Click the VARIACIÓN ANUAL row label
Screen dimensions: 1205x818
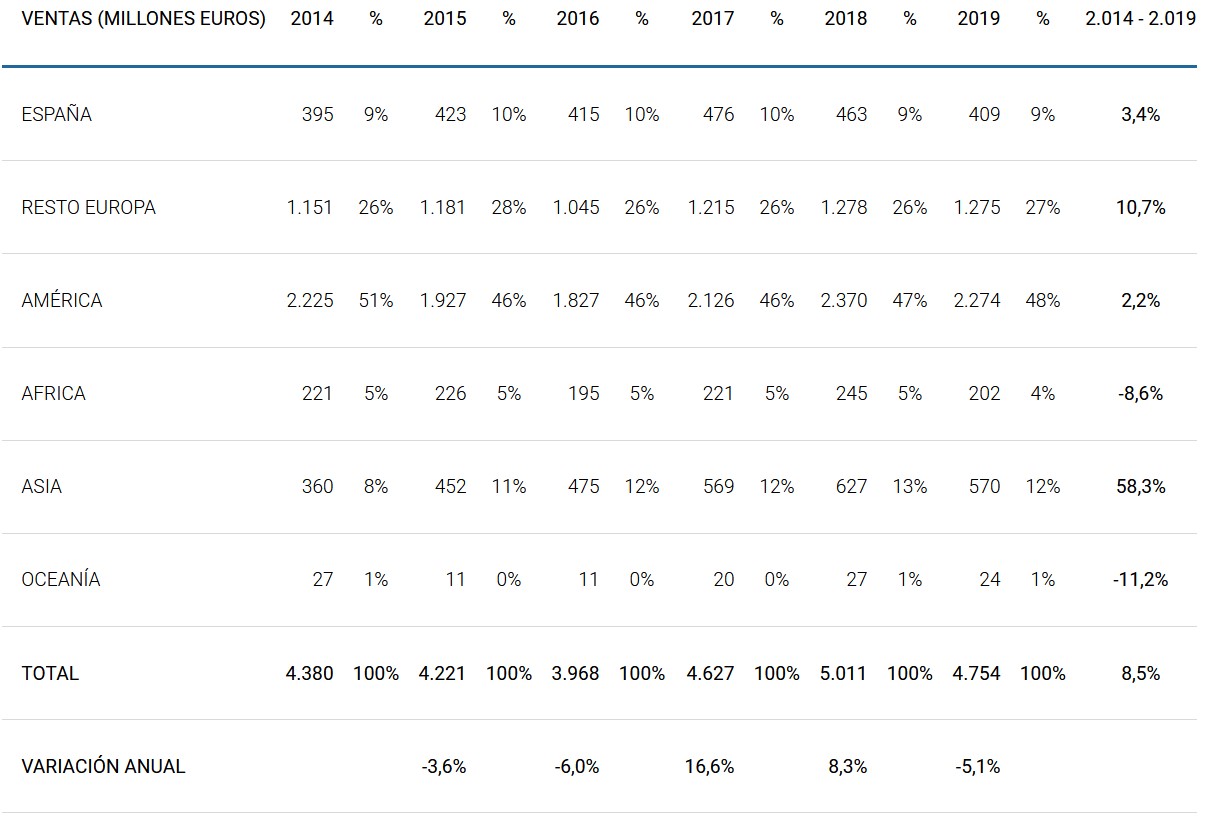(x=103, y=766)
